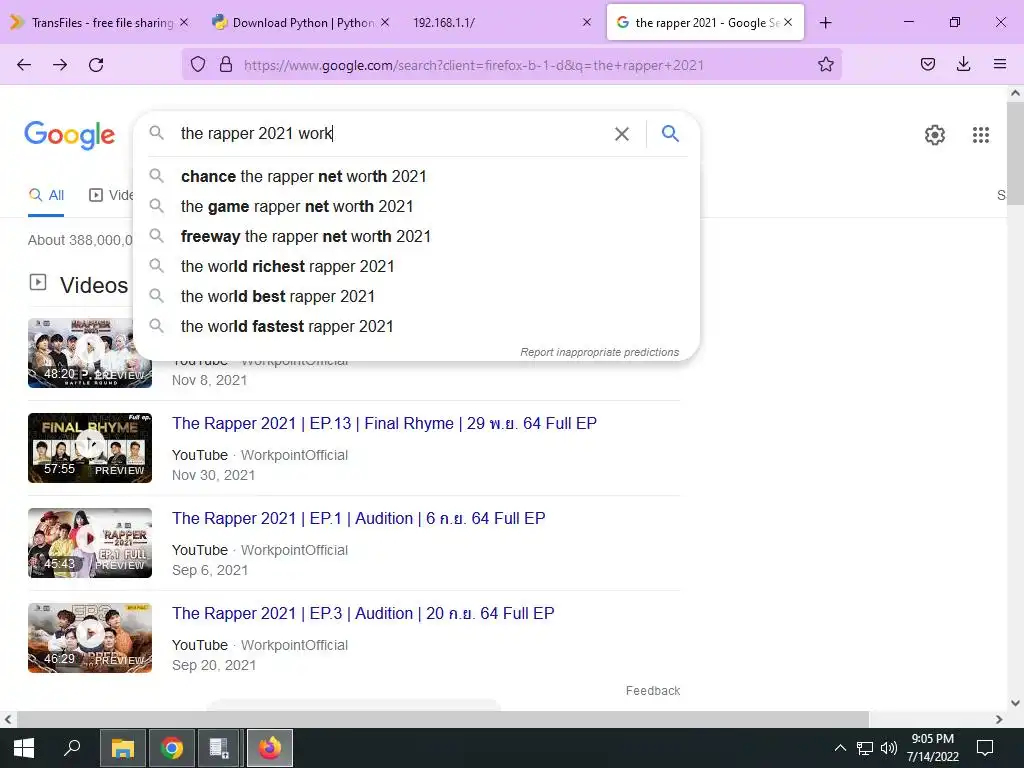Image resolution: width=1024 pixels, height=768 pixels.
Task: Go to the Google logo homepage
Action: coord(69,135)
